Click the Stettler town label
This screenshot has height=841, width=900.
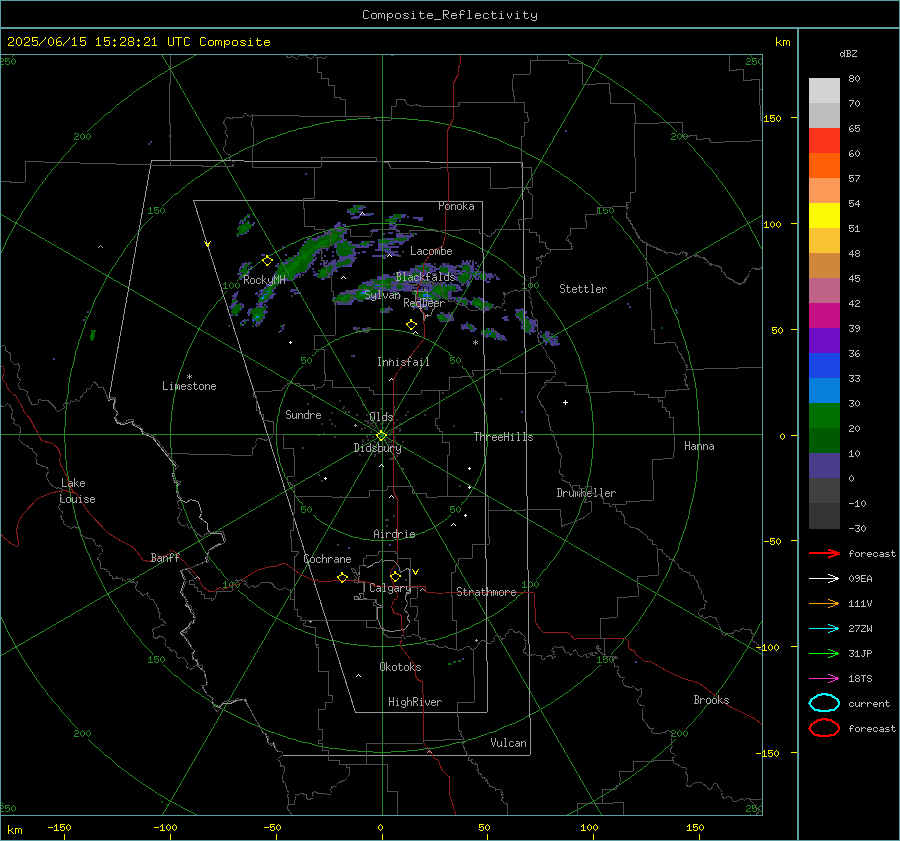coord(583,289)
